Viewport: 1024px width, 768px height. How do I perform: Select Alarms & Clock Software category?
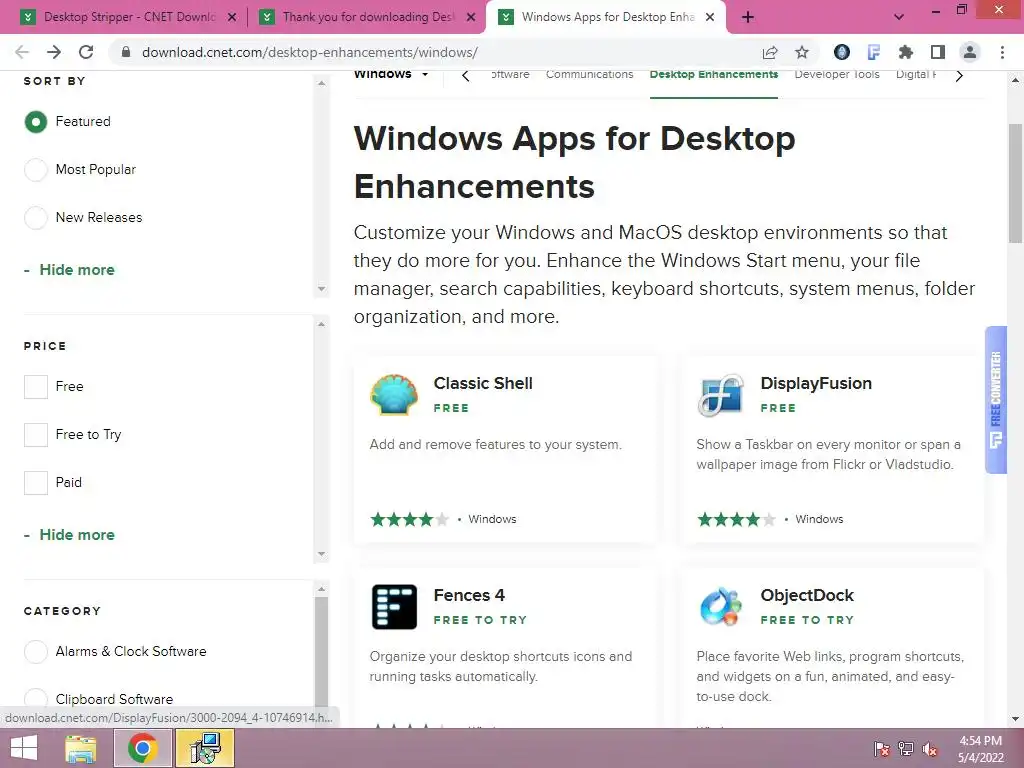[36, 652]
